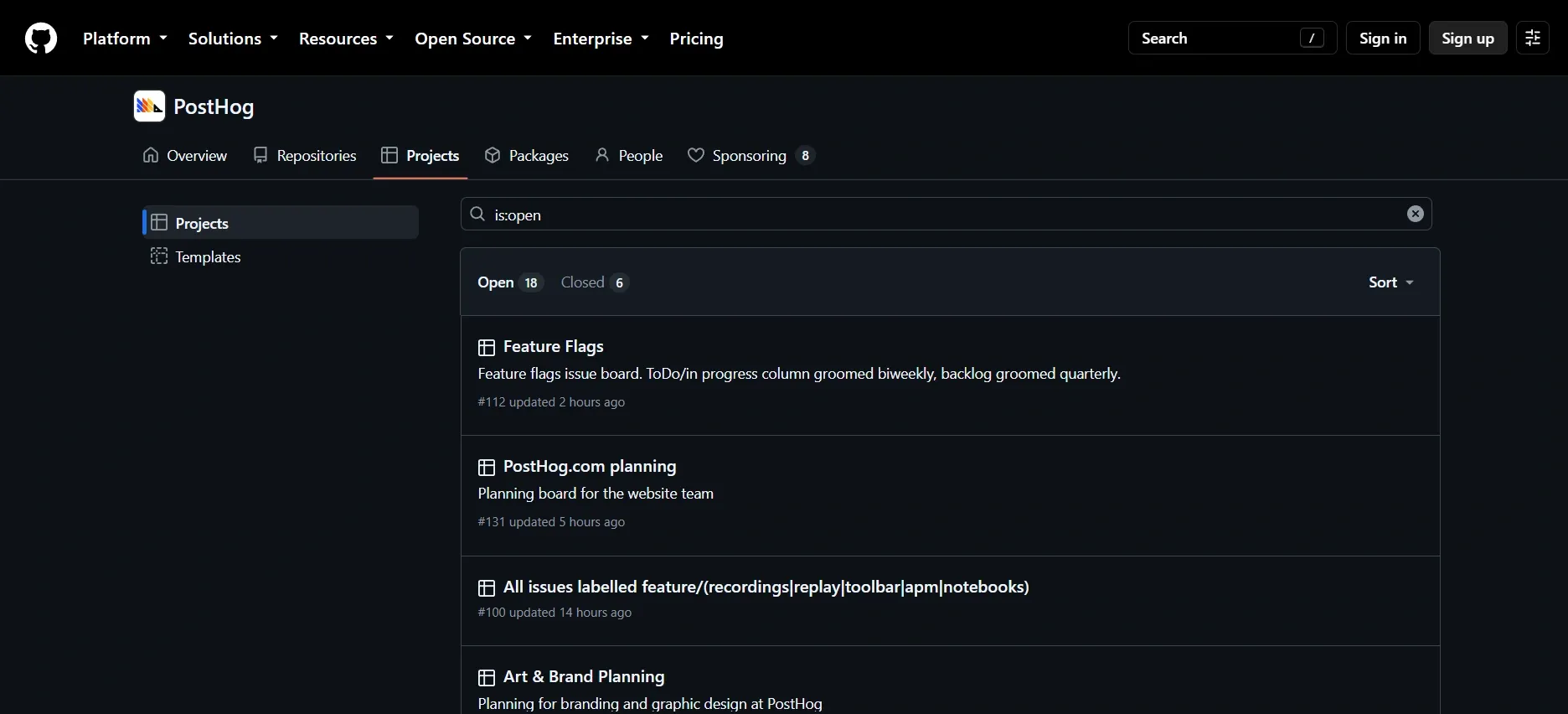Click the Sponsoring heart icon
Viewport: 1568px width, 714px height.
point(696,155)
